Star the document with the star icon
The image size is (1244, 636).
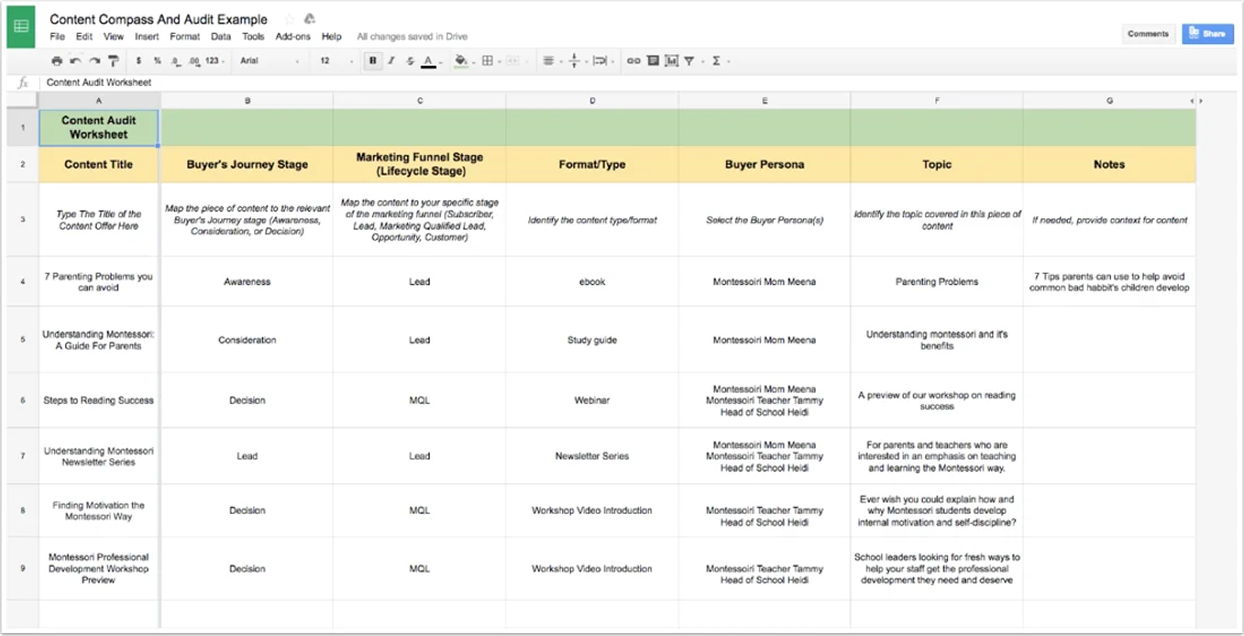point(290,19)
